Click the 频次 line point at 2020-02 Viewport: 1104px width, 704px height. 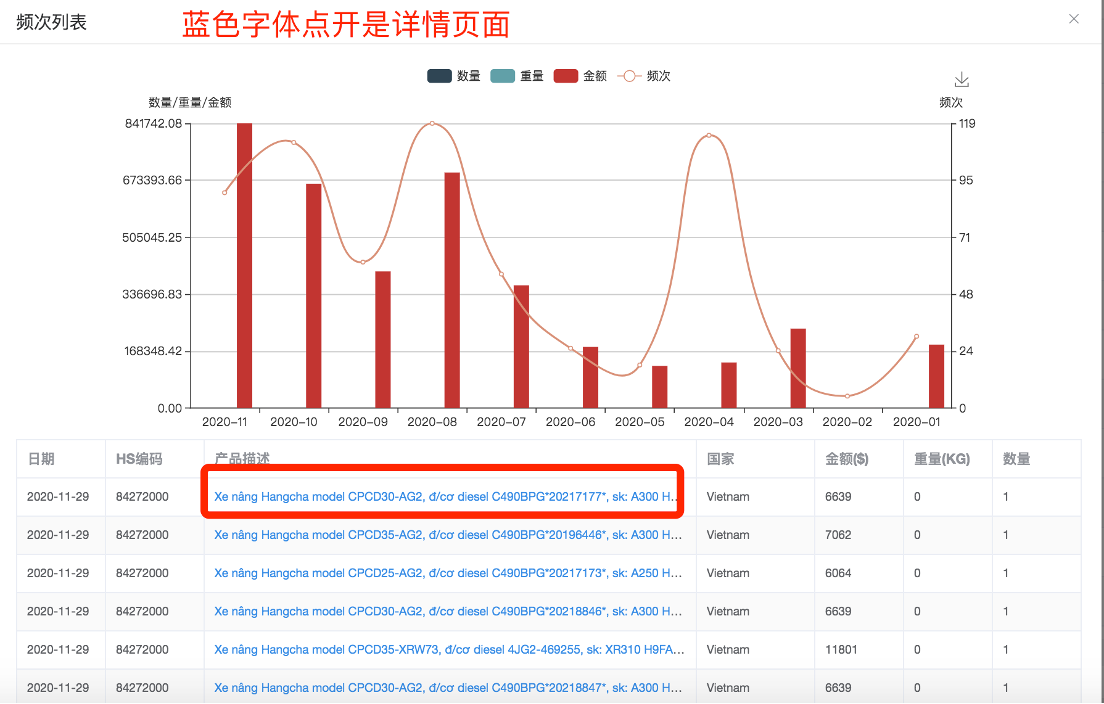click(x=848, y=396)
